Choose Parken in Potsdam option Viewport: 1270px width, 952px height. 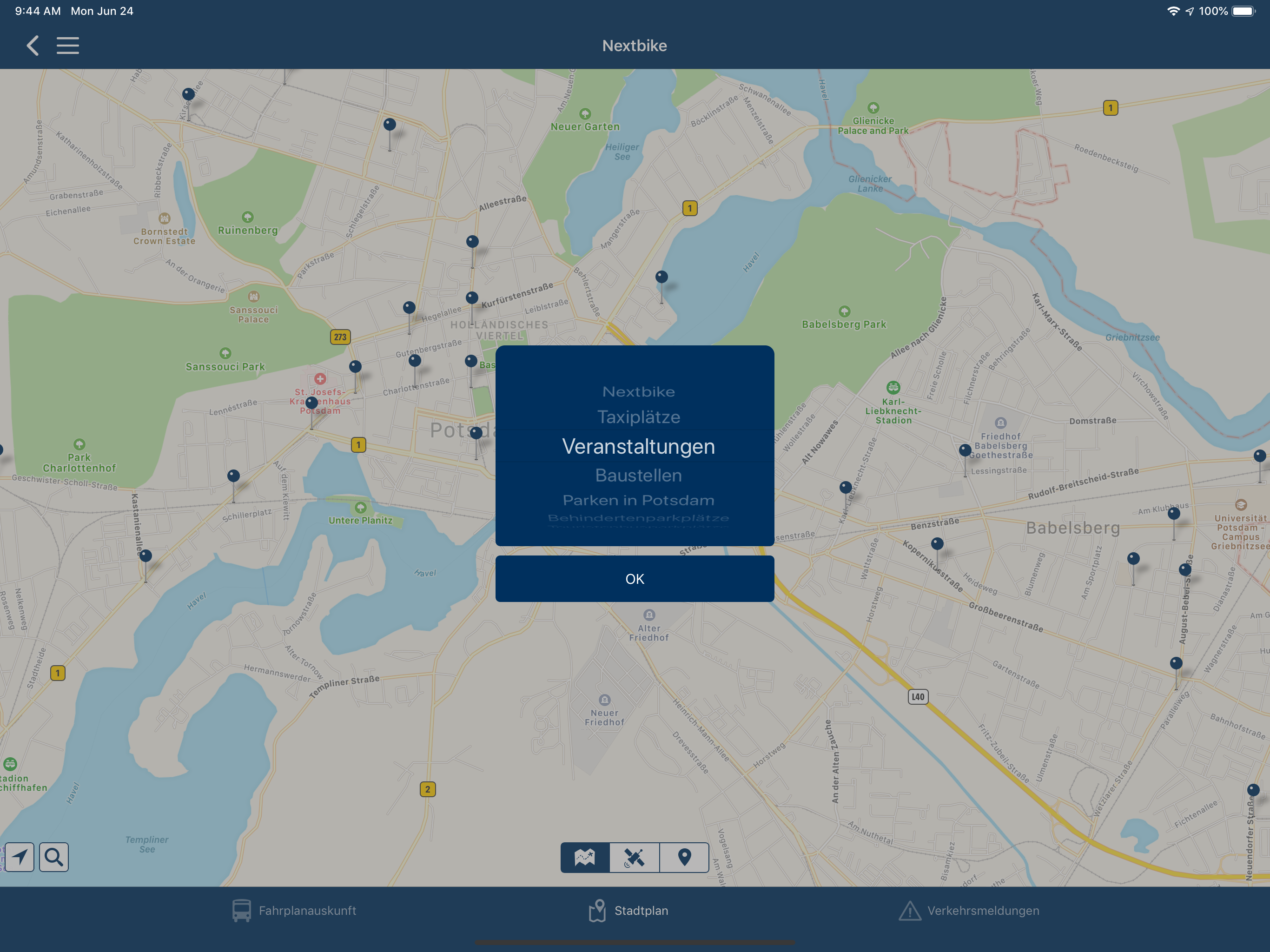[638, 500]
